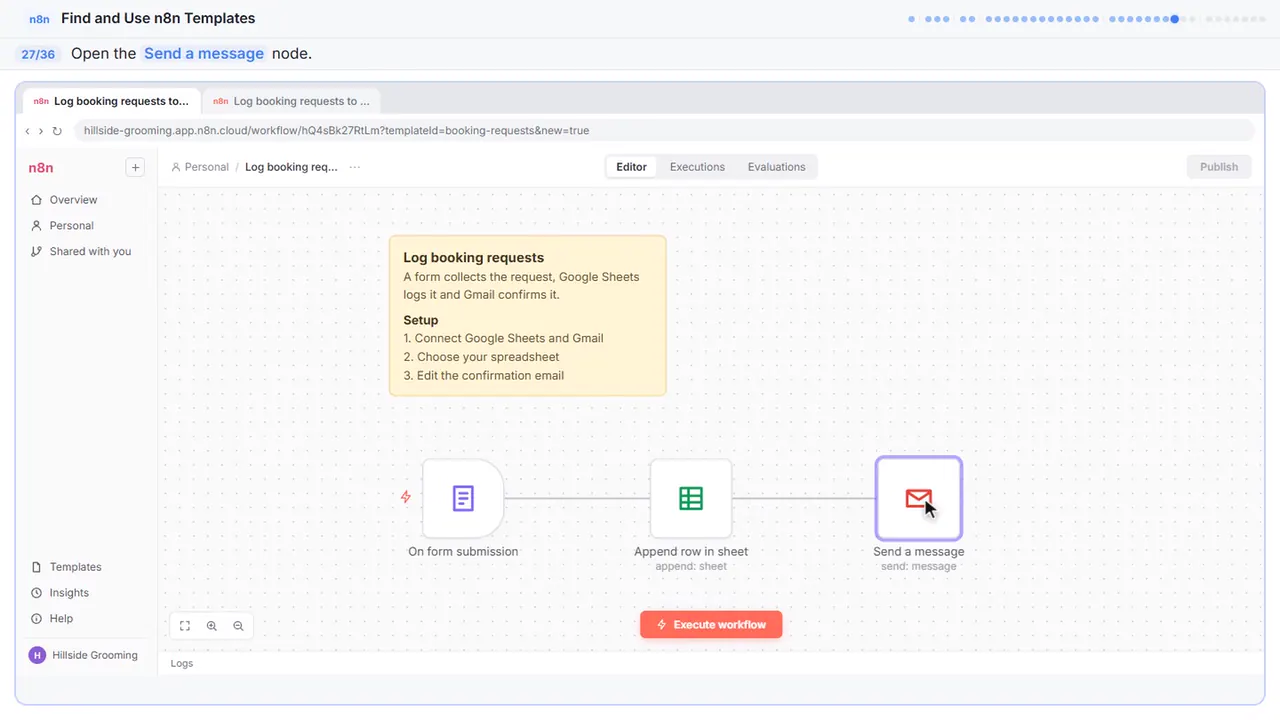Viewport: 1280px width, 720px height.
Task: Switch to the inactive second browser tab
Action: (x=291, y=101)
